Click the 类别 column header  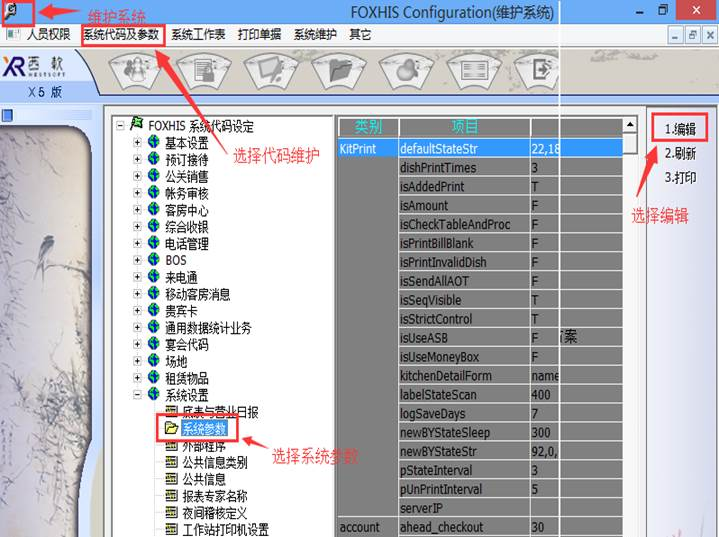point(368,127)
